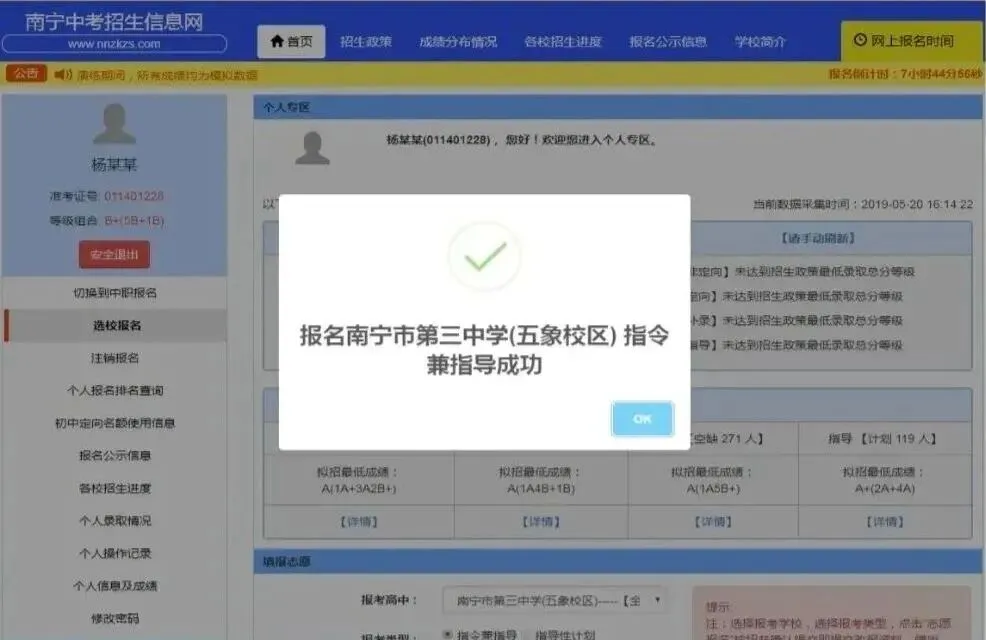Open 个人信息及成绩 in the sidebar
The height and width of the screenshot is (640, 986).
(x=114, y=586)
